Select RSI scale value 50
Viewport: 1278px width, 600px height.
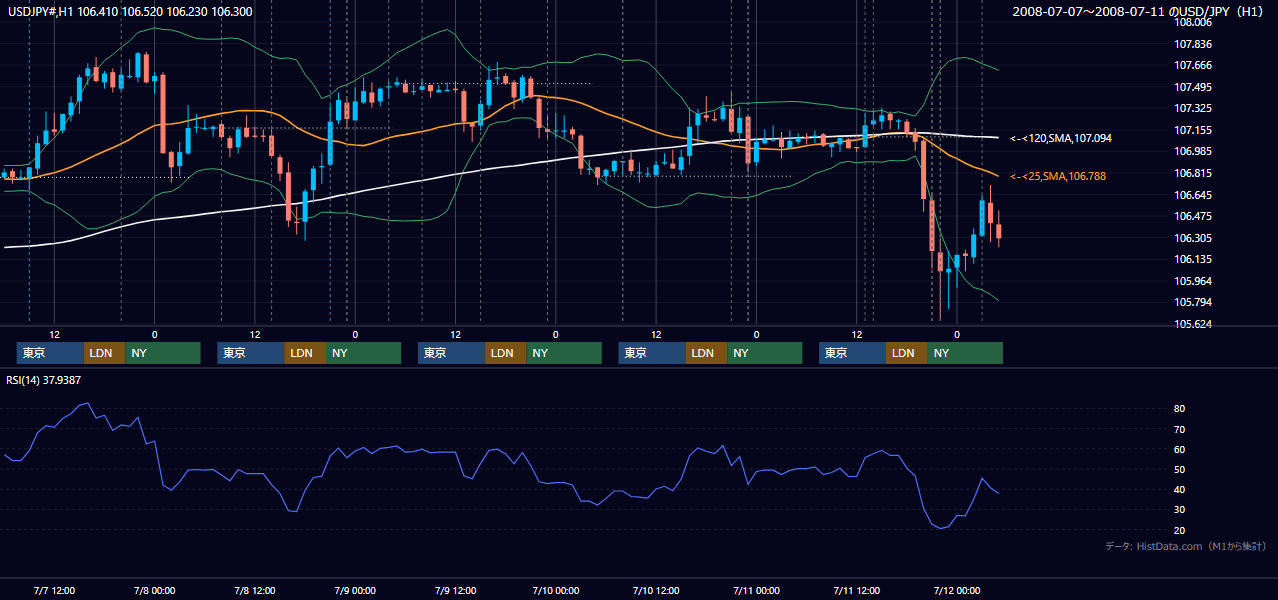pyautogui.click(x=1180, y=469)
